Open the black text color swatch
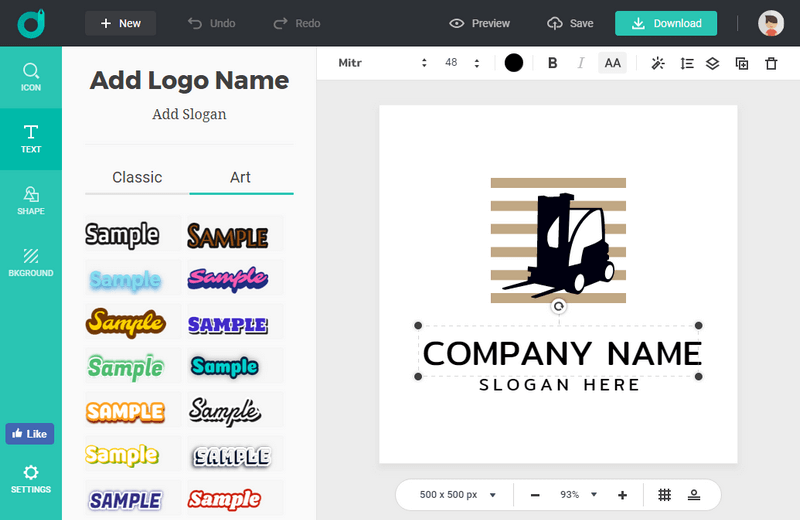The image size is (800, 520). pos(514,63)
